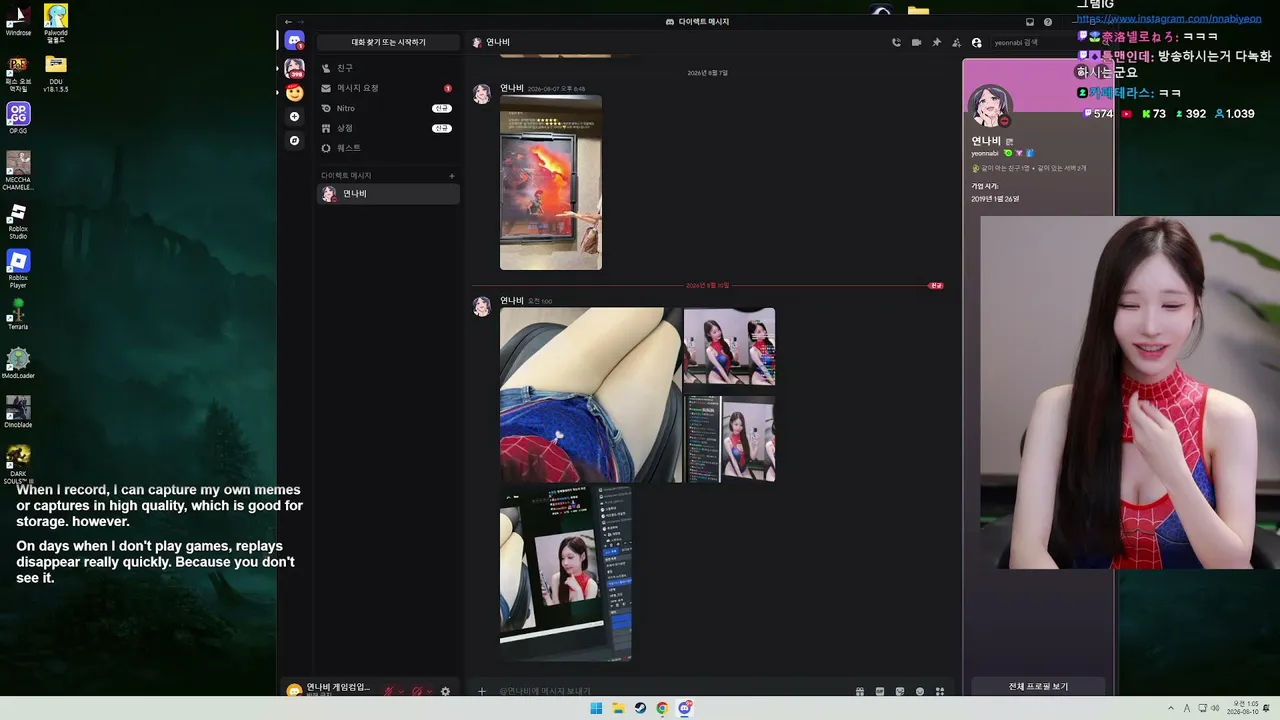Show hidden system tray icons
Screen dimensions: 1280x720
coord(1170,708)
